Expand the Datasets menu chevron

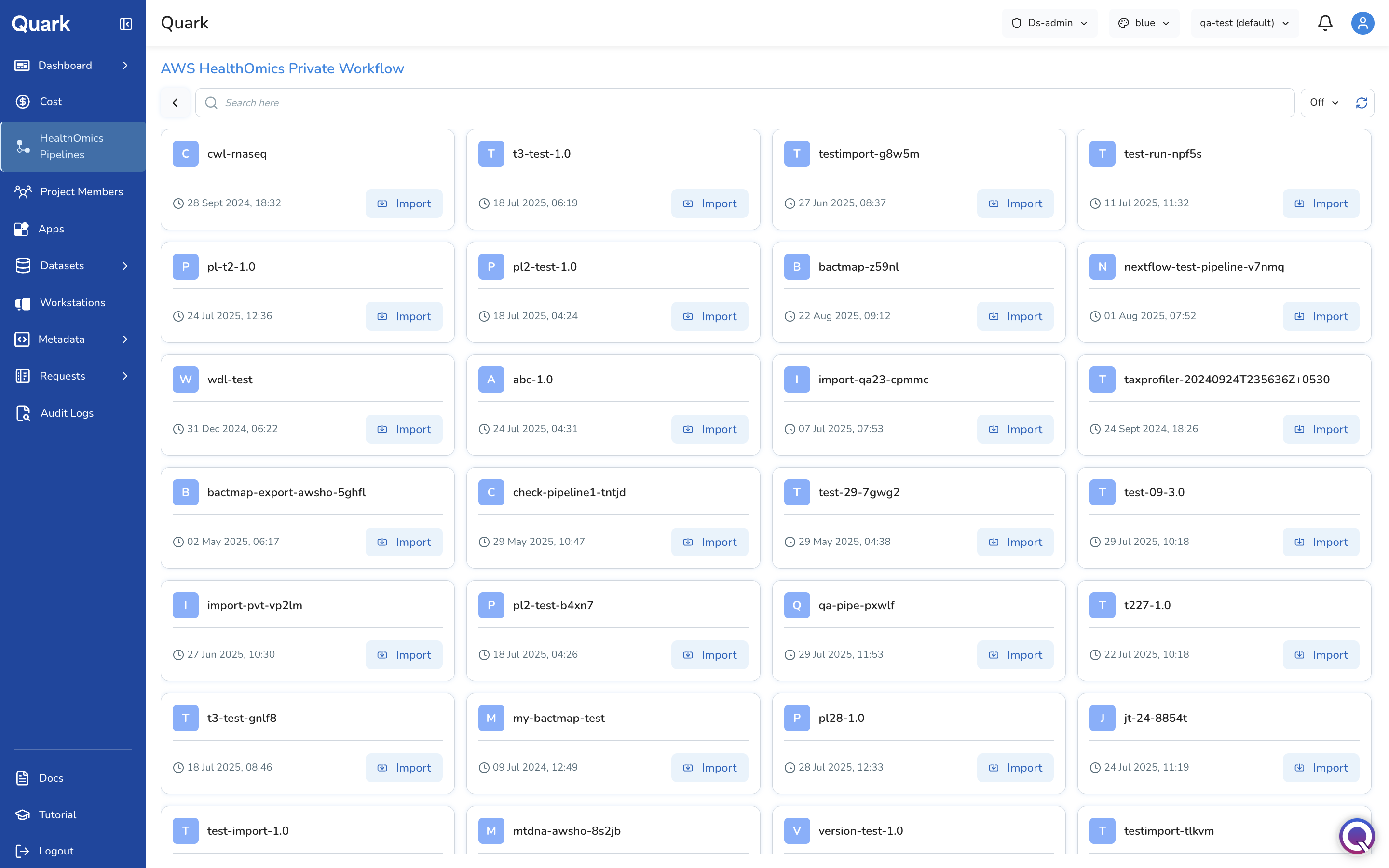pos(125,266)
